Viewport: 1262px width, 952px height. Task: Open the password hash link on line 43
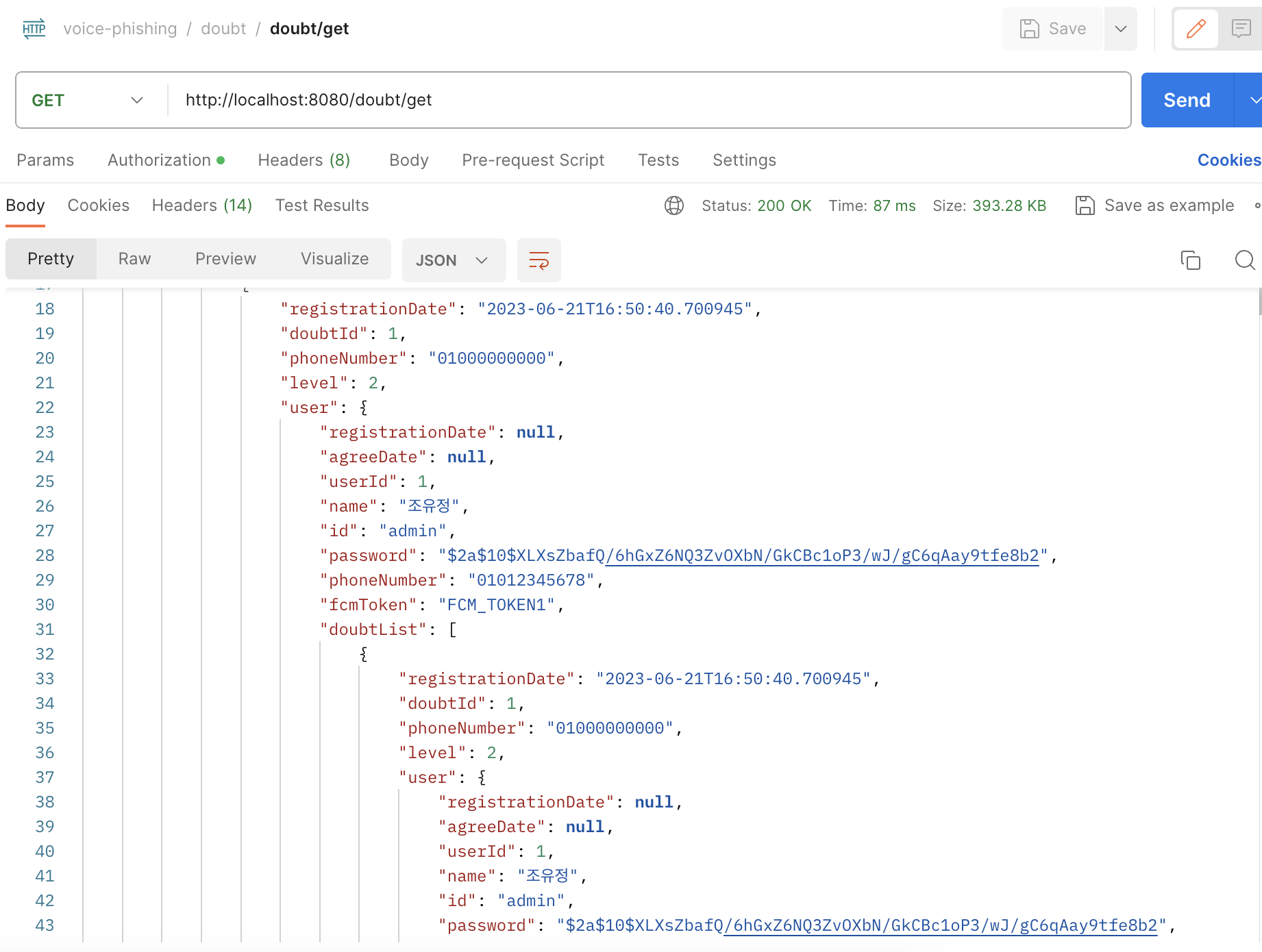[x=941, y=925]
